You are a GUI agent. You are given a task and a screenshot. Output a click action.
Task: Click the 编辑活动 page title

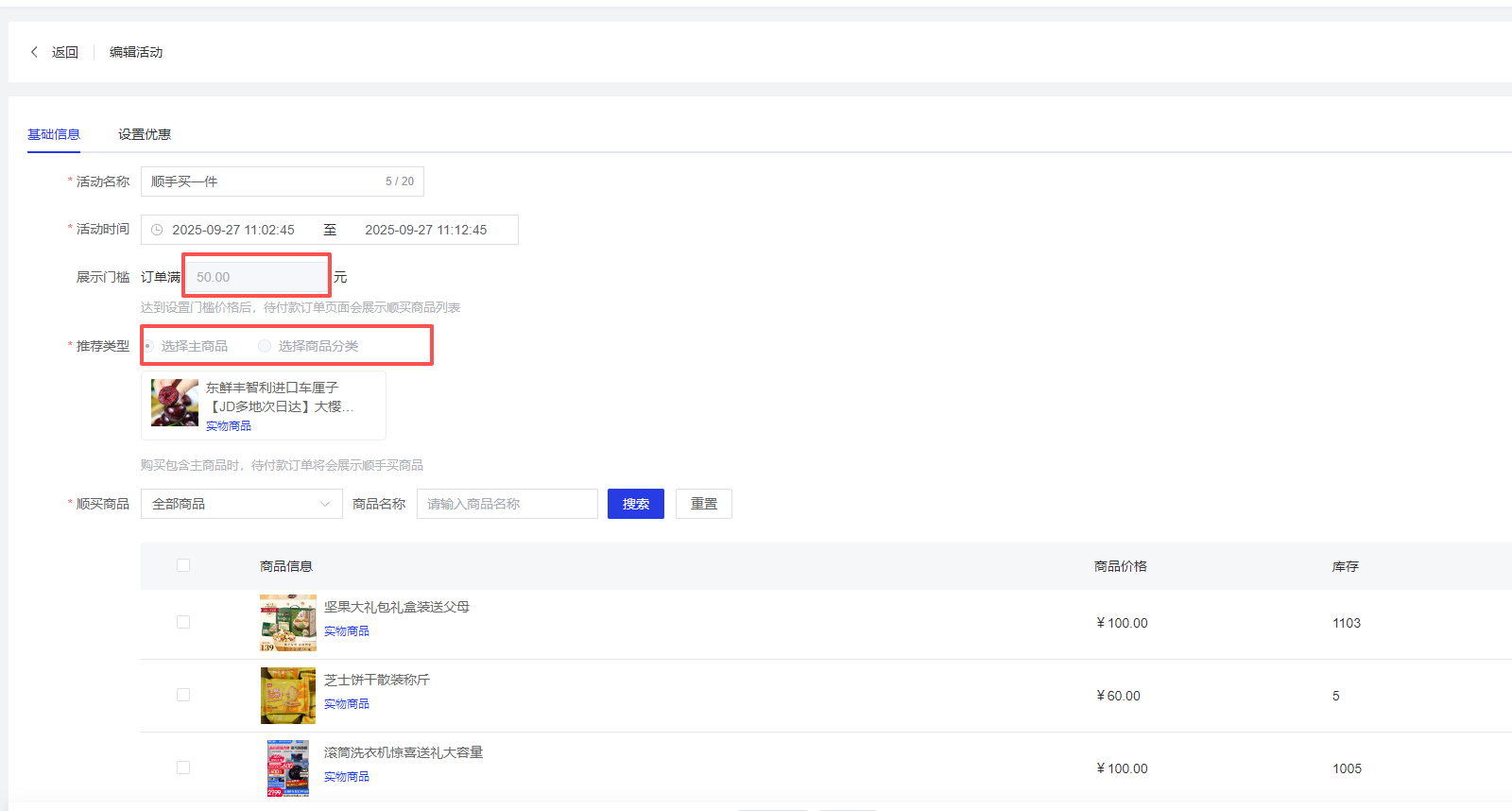click(x=136, y=52)
